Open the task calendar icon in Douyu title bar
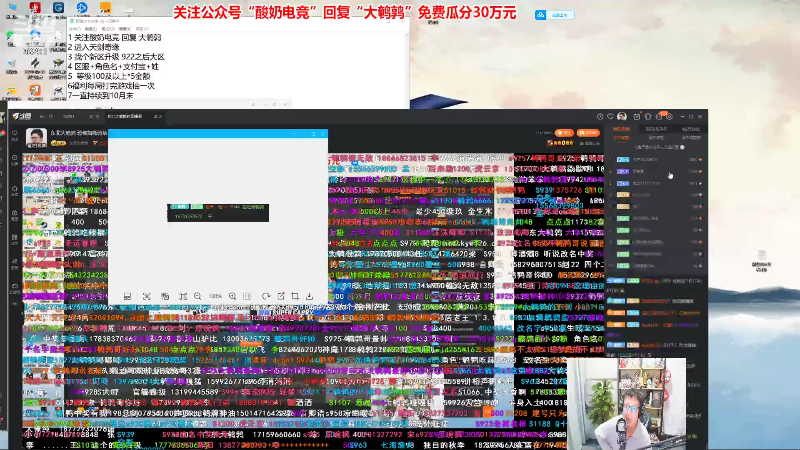 (637, 116)
